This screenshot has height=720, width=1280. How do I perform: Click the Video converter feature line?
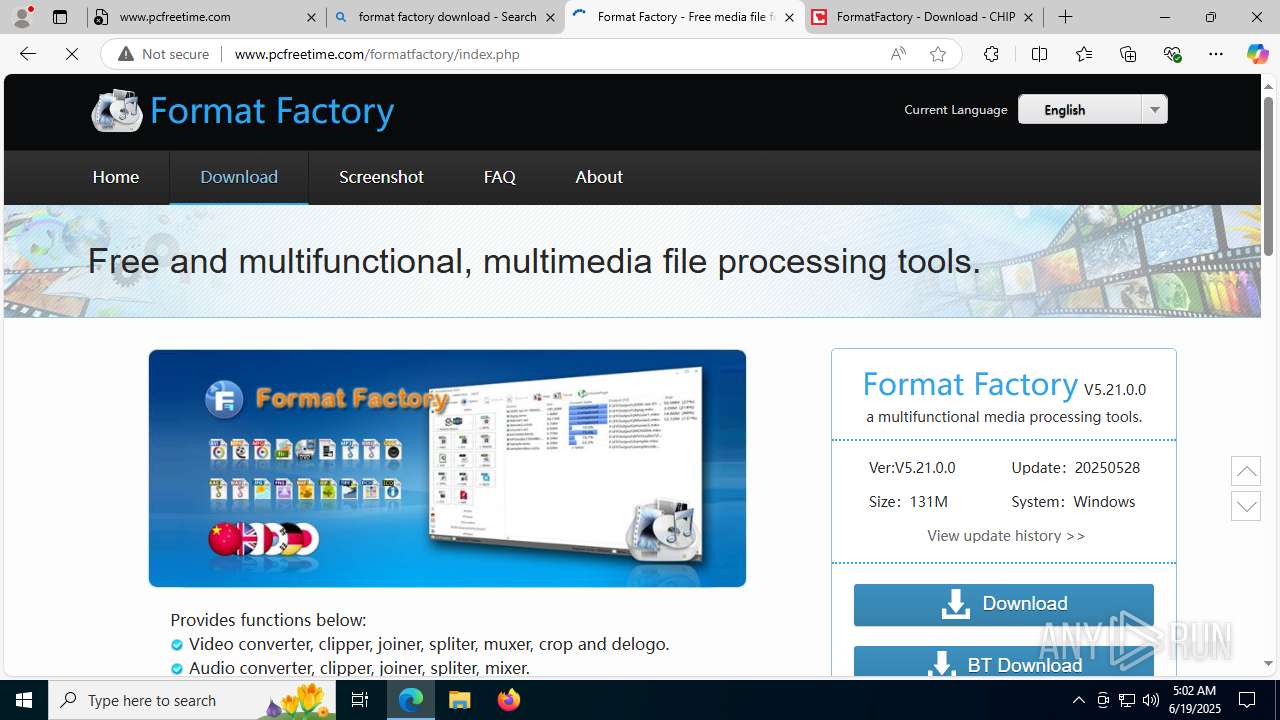pyautogui.click(x=420, y=644)
